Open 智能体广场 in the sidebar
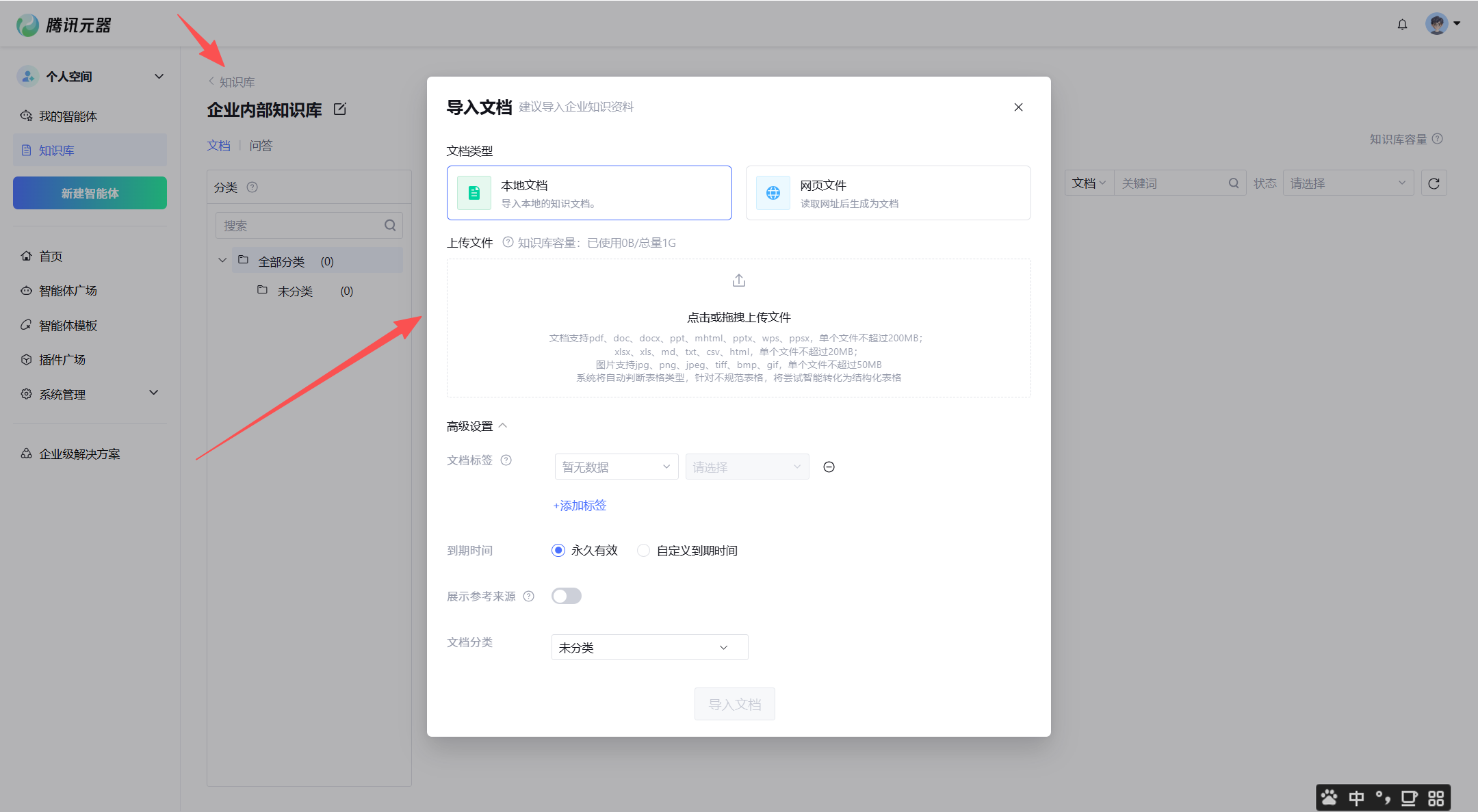 click(68, 291)
